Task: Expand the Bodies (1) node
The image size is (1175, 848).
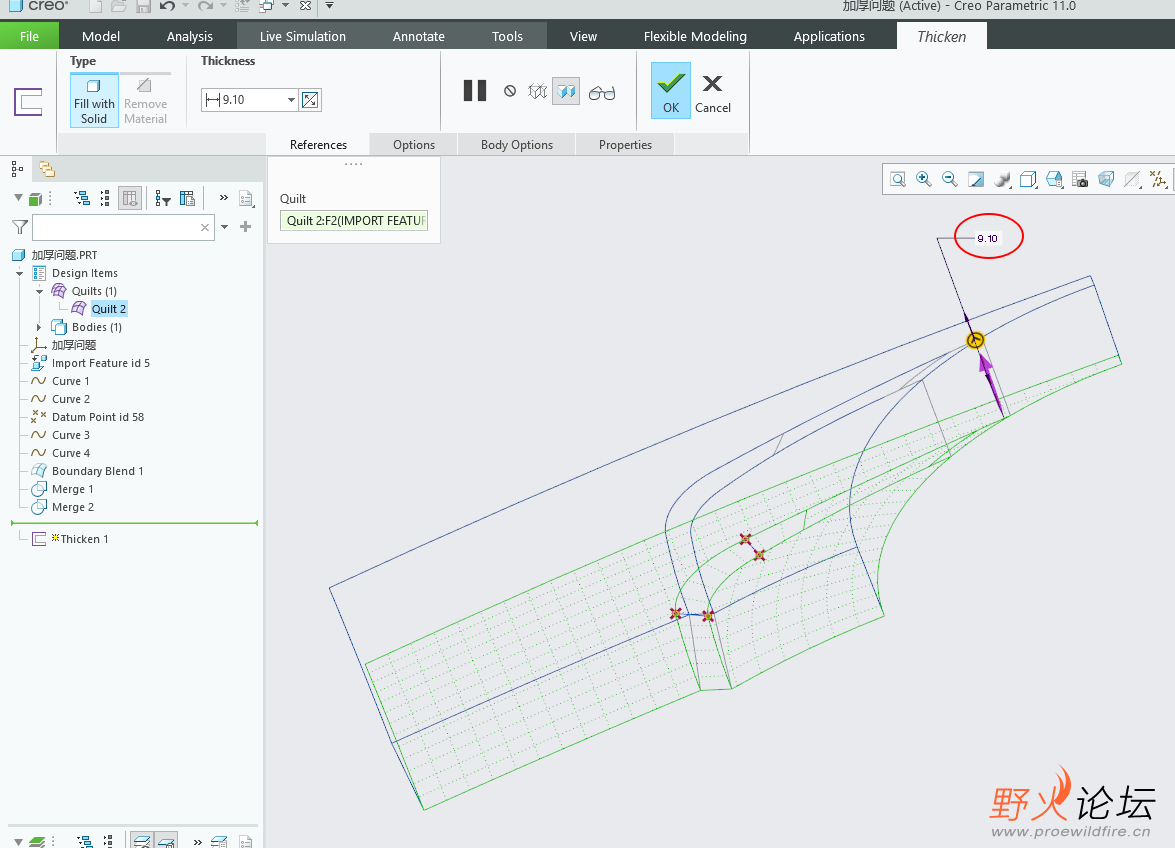Action: pos(40,327)
